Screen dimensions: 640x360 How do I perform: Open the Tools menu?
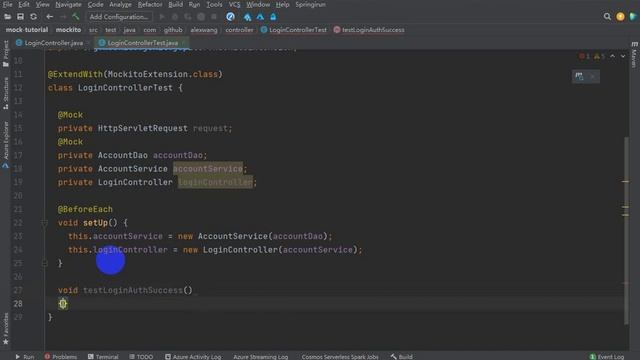pos(214,4)
